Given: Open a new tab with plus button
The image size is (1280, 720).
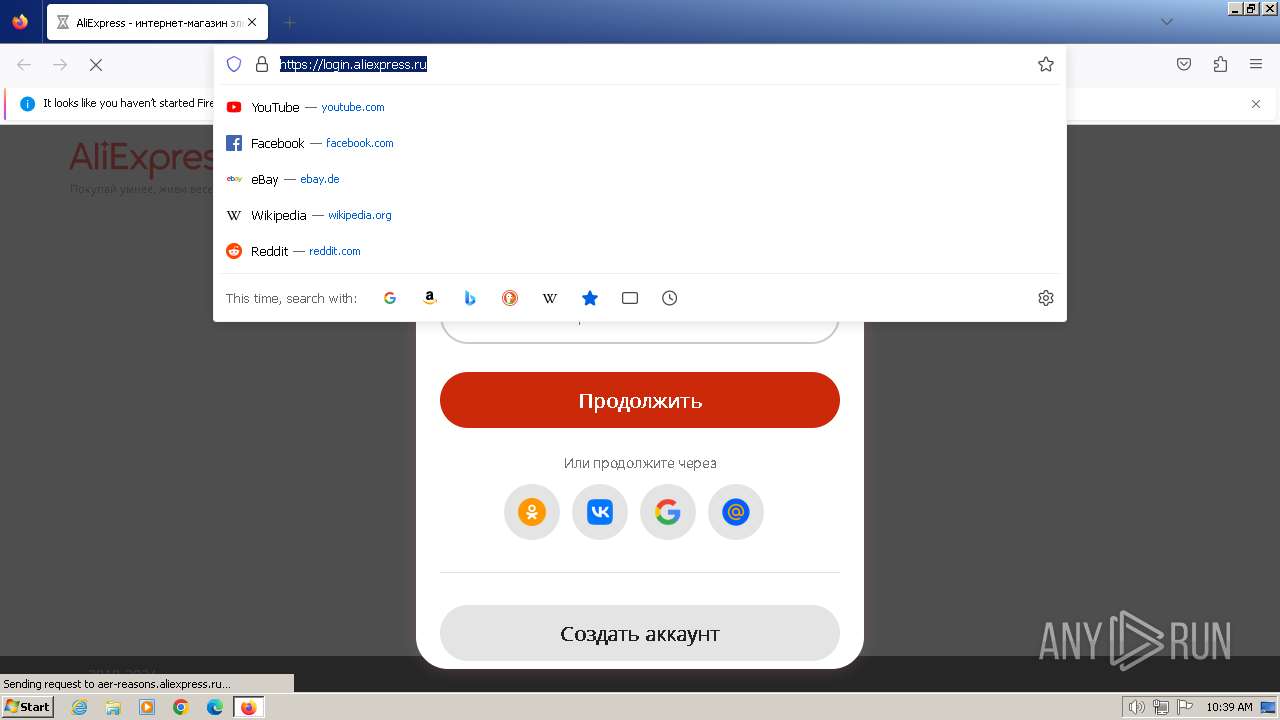Looking at the screenshot, I should 289,22.
